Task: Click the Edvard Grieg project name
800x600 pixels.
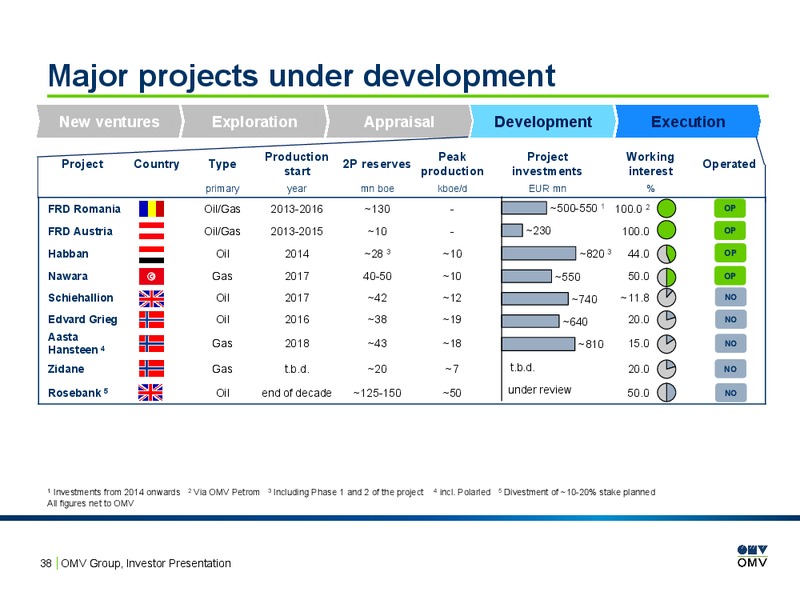Action: tap(83, 319)
